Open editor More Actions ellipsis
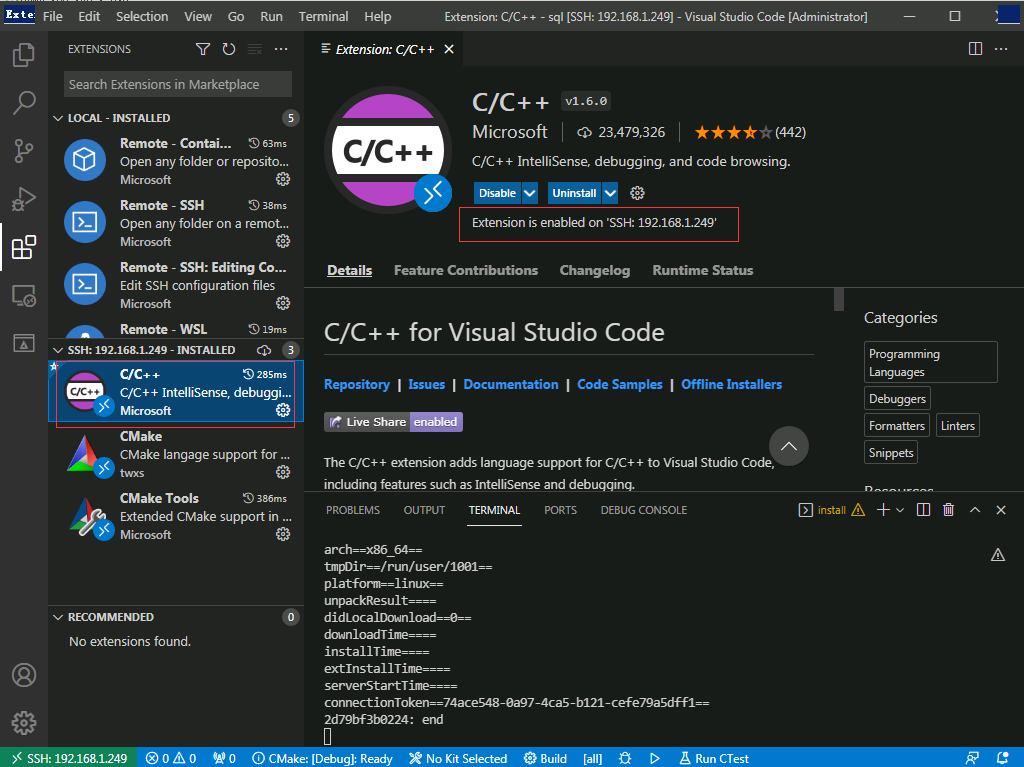The width and height of the screenshot is (1024, 767). pyautogui.click(x=1000, y=49)
